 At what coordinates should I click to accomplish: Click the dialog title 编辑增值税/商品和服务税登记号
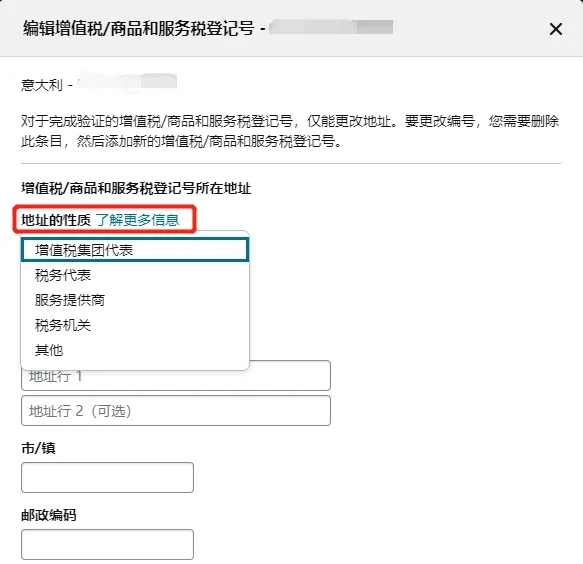(x=138, y=28)
